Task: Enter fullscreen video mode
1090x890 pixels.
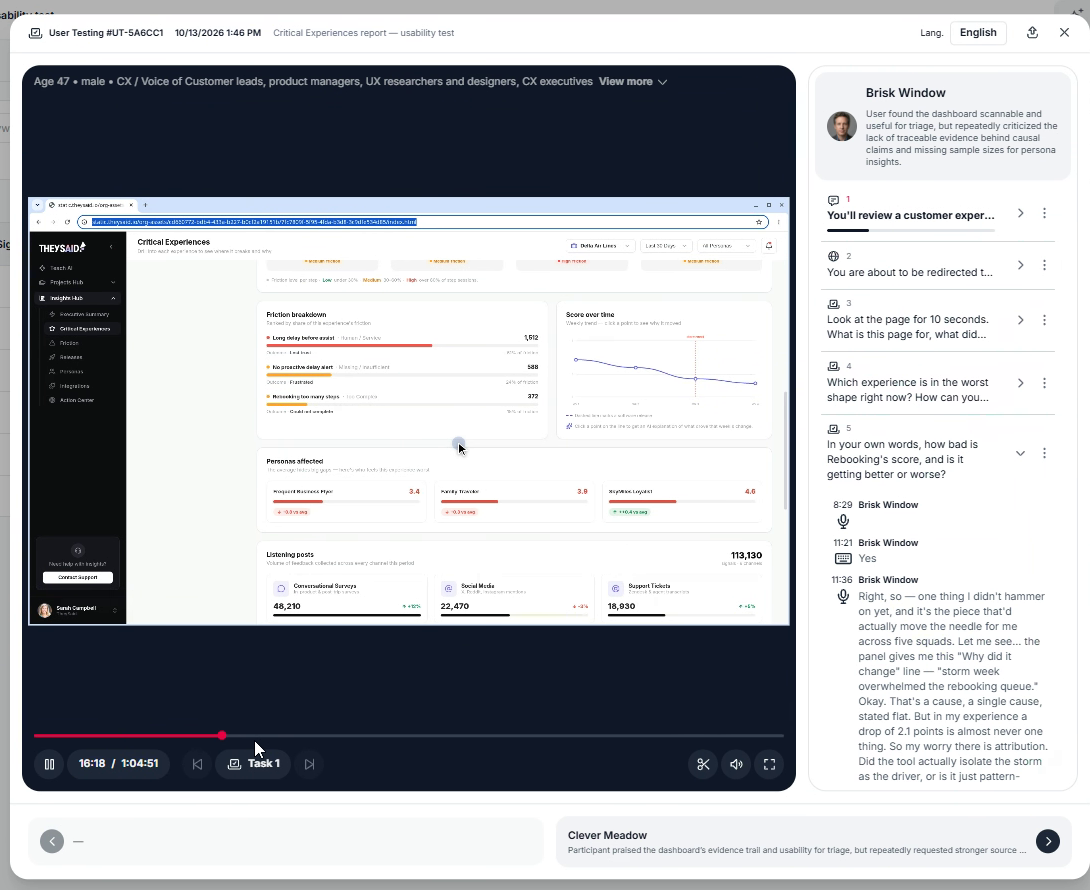Action: tap(770, 764)
